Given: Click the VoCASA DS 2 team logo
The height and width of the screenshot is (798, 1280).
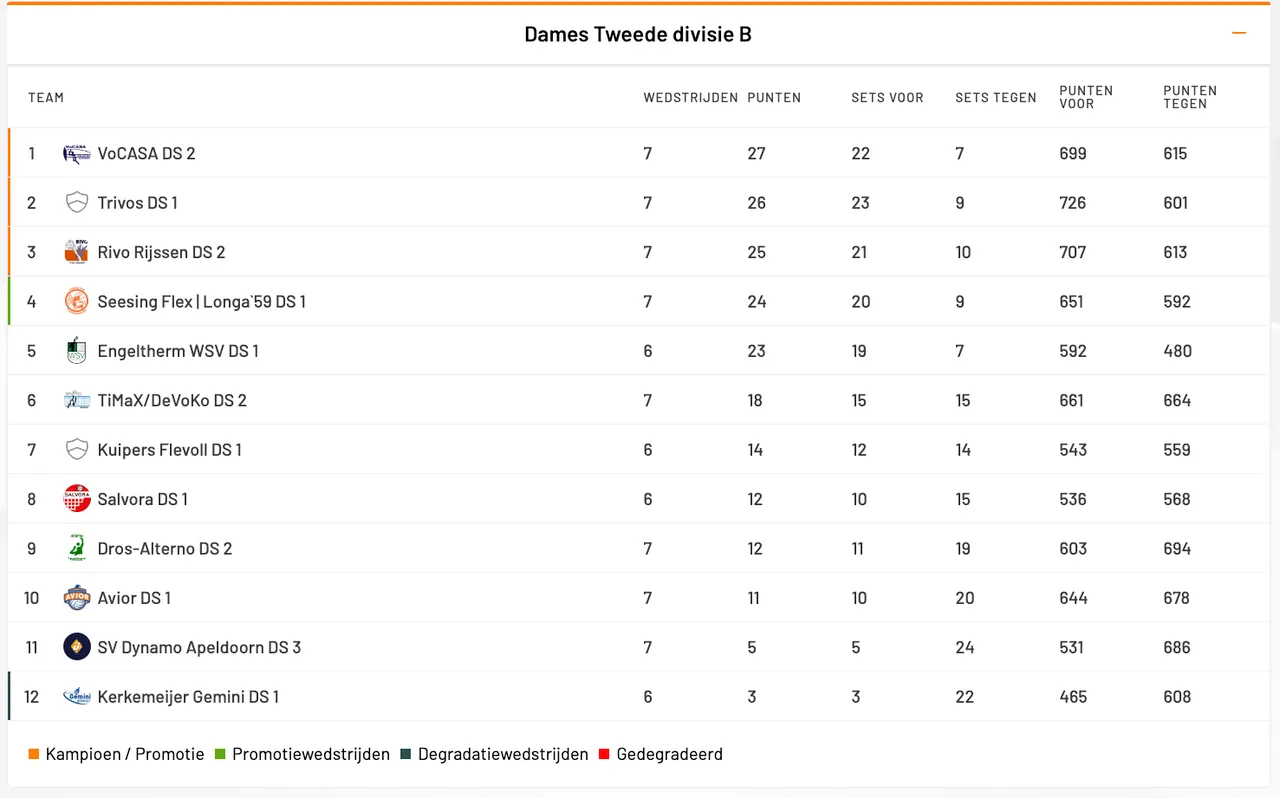Looking at the screenshot, I should point(76,153).
